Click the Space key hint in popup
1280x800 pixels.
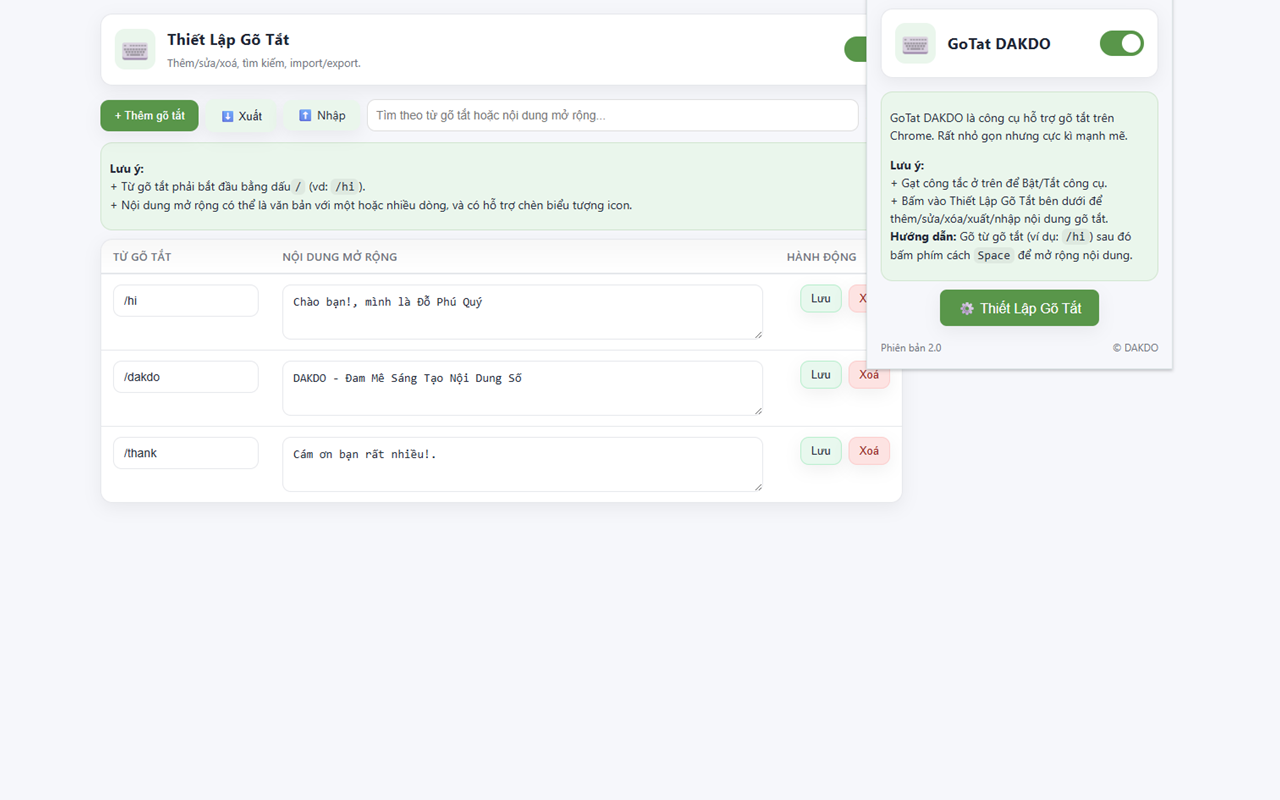(x=994, y=255)
